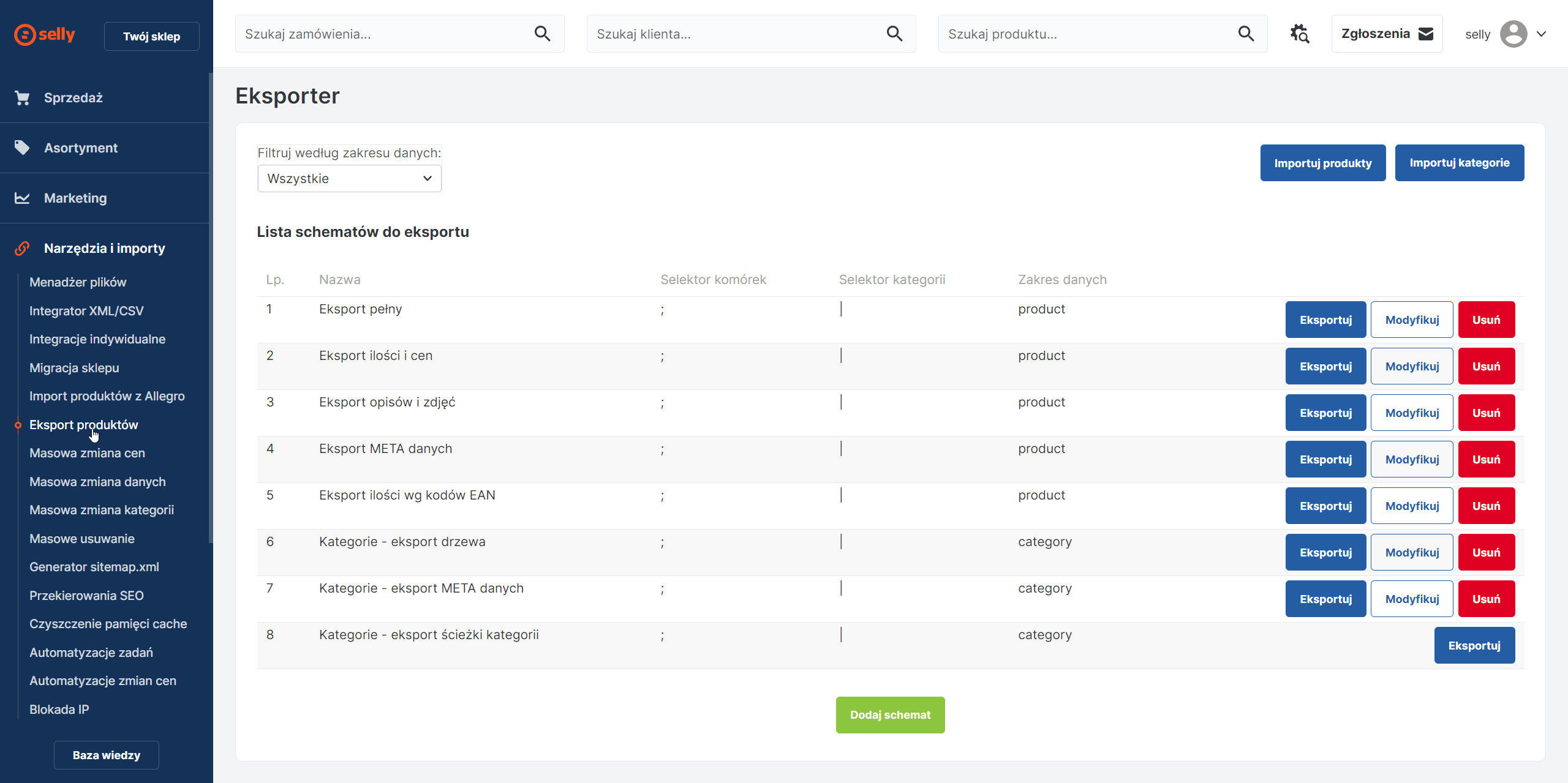Expand the Asortyment menu section

point(81,148)
